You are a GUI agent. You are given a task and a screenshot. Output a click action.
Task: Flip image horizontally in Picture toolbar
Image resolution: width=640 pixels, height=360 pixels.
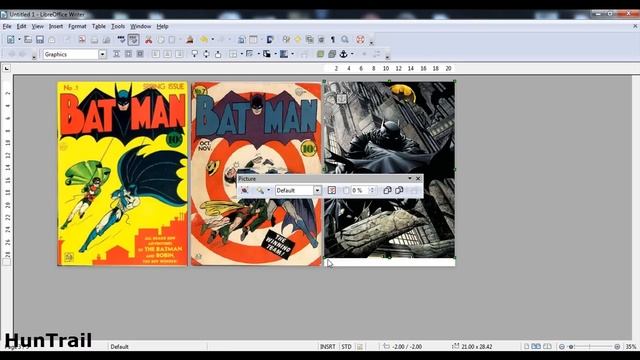coord(387,190)
